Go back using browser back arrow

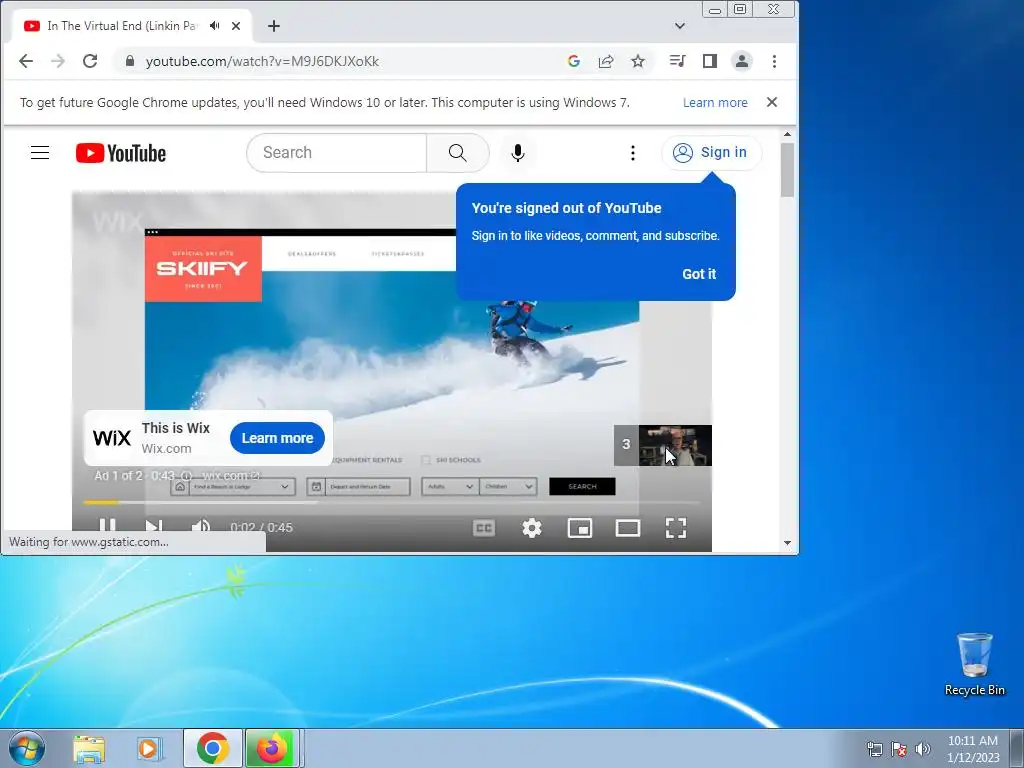click(x=25, y=61)
